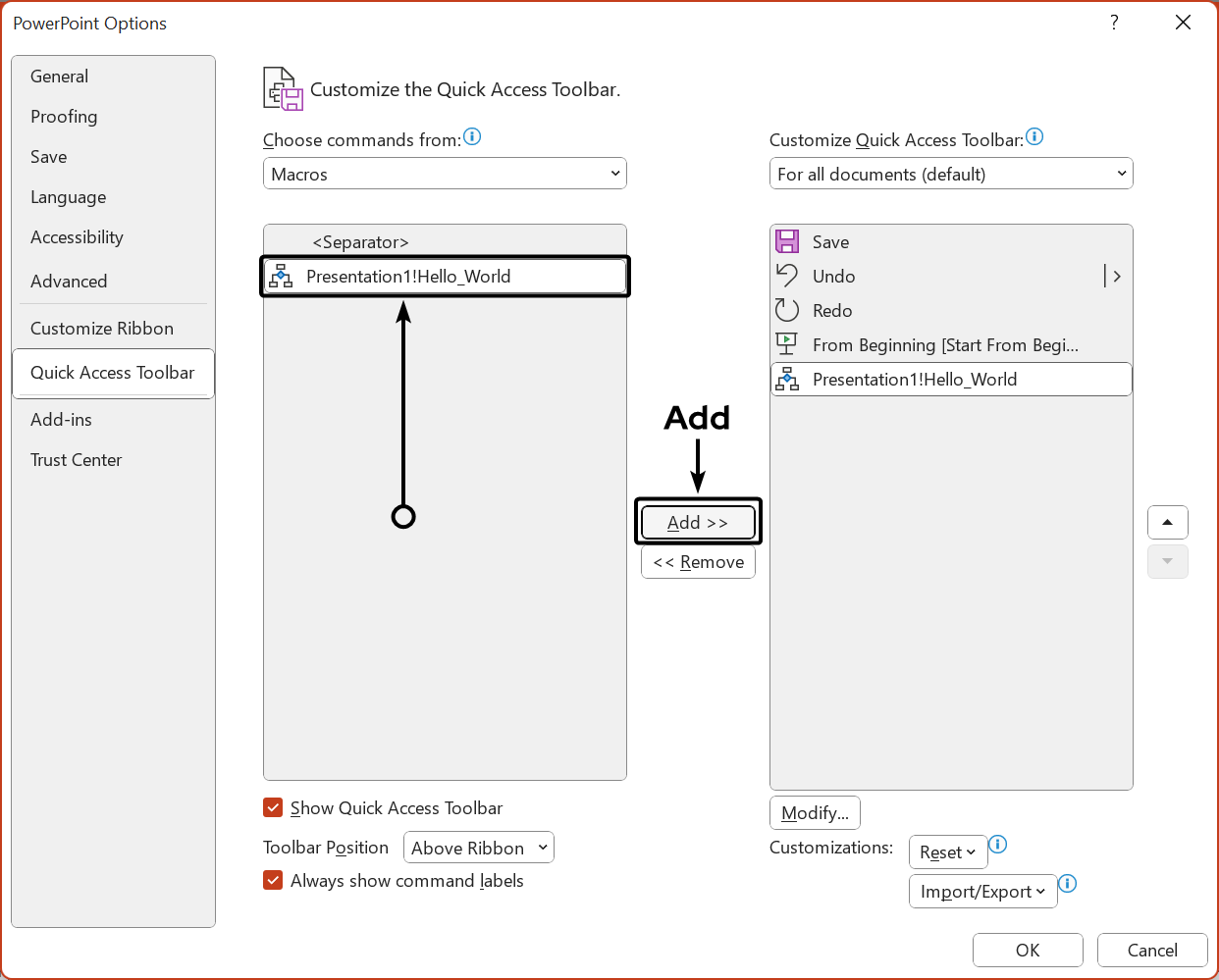This screenshot has height=980, width=1219.
Task: Toggle Always show command labels checkbox
Action: click(x=274, y=880)
